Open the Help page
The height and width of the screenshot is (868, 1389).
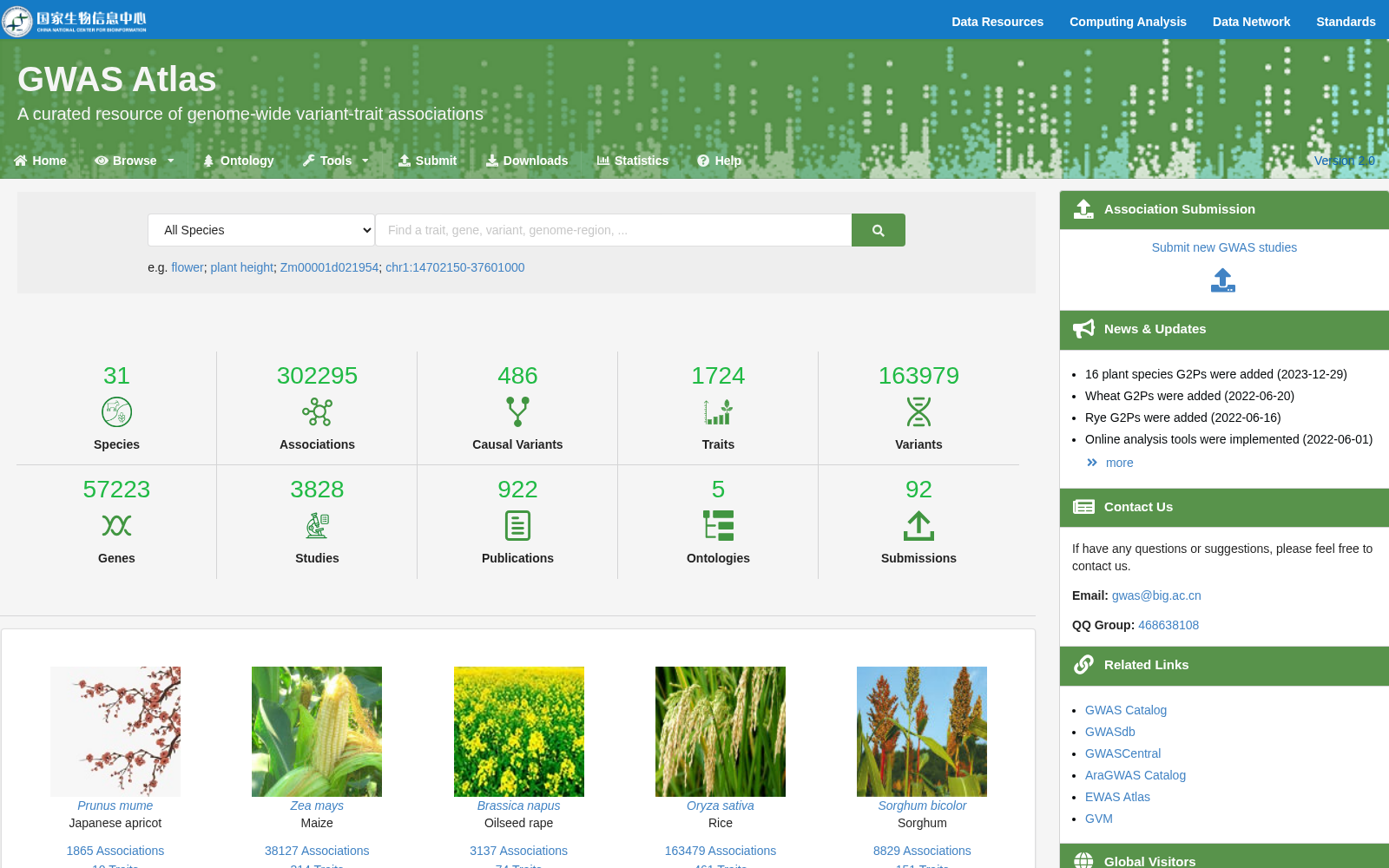720,161
